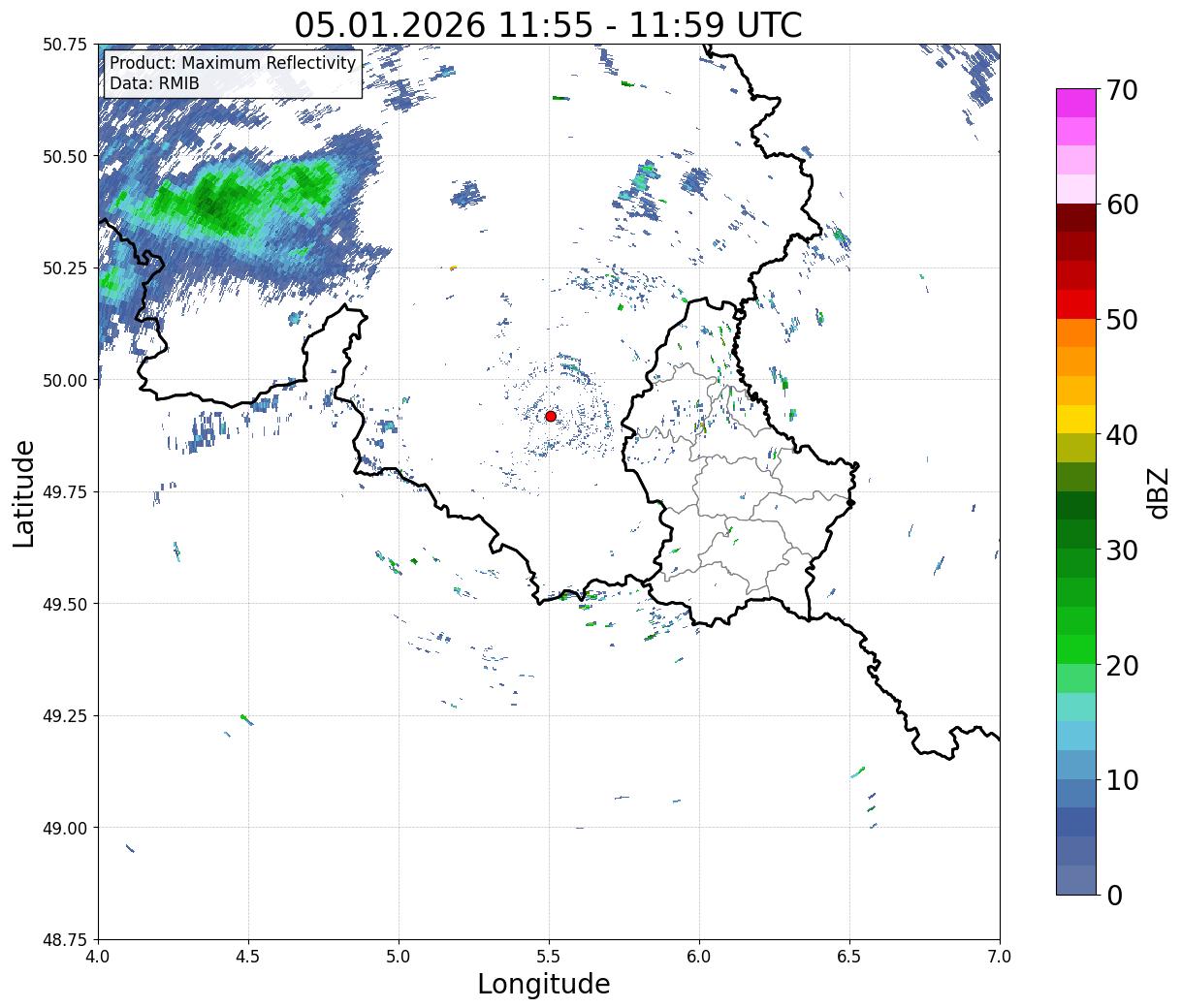Click the 49.75 latitude tick label

coord(65,492)
